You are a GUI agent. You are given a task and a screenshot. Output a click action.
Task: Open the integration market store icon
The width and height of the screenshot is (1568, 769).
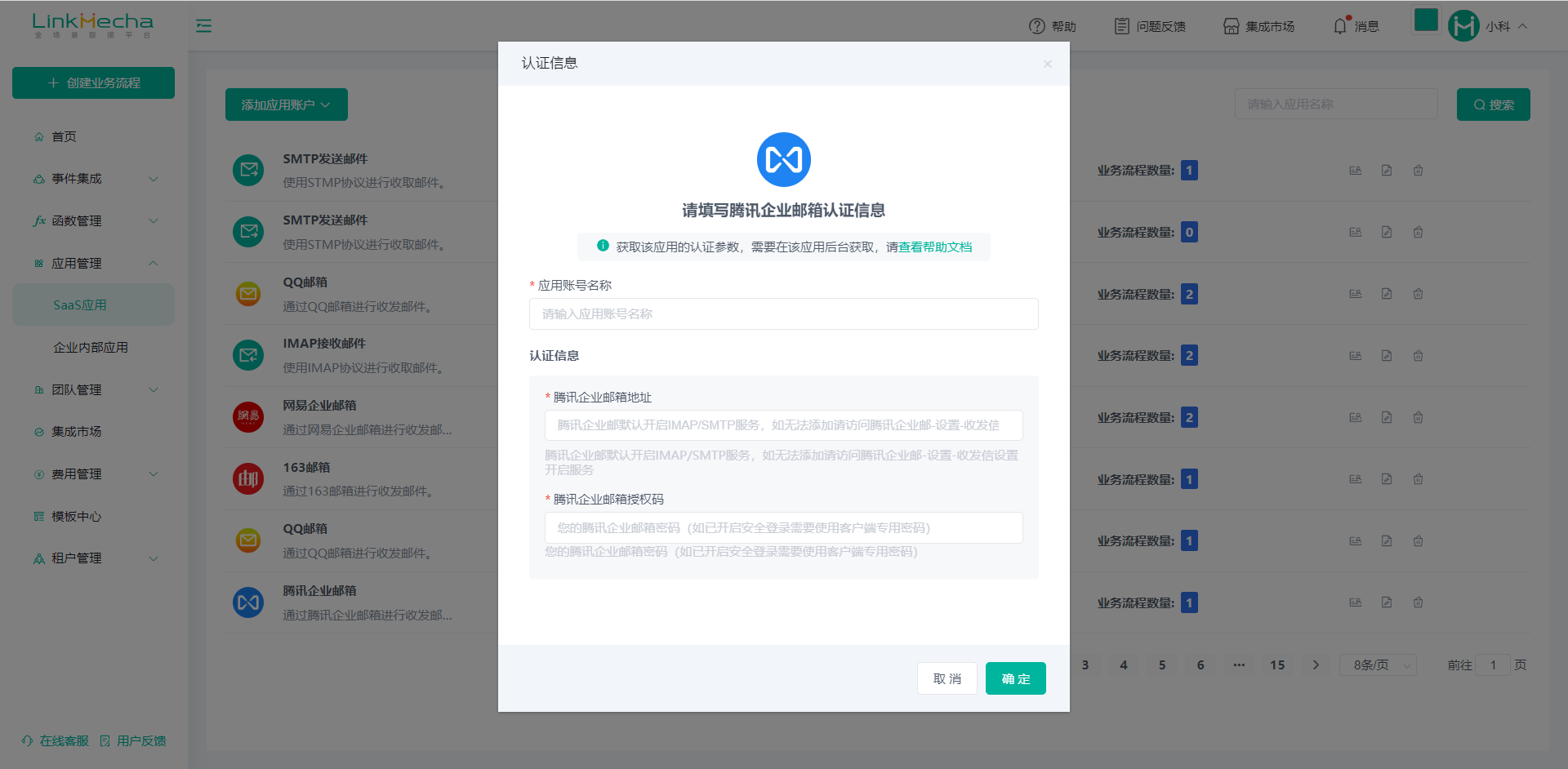click(x=1231, y=26)
